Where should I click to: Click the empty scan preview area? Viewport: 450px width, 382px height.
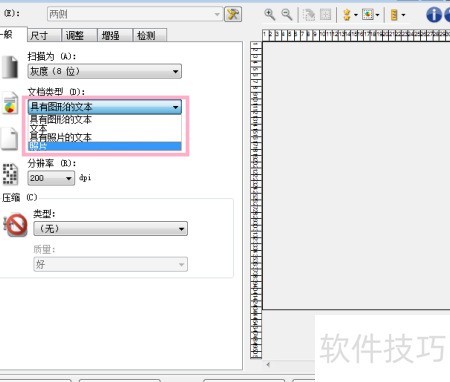point(356,176)
